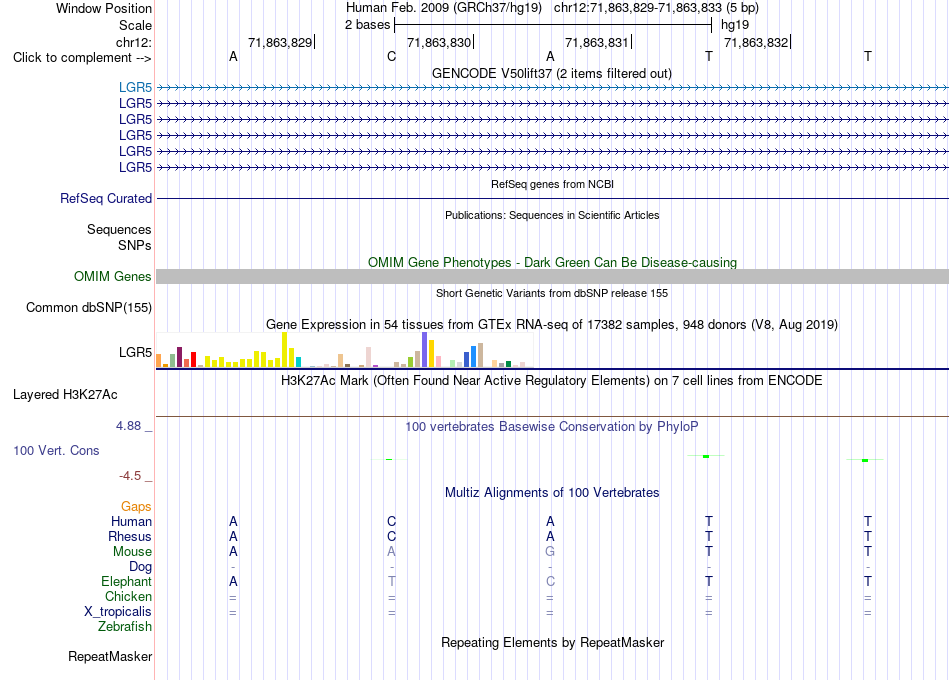Viewport: 950px width, 680px height.
Task: Click the OMIM Genes side label
Action: tap(112, 276)
